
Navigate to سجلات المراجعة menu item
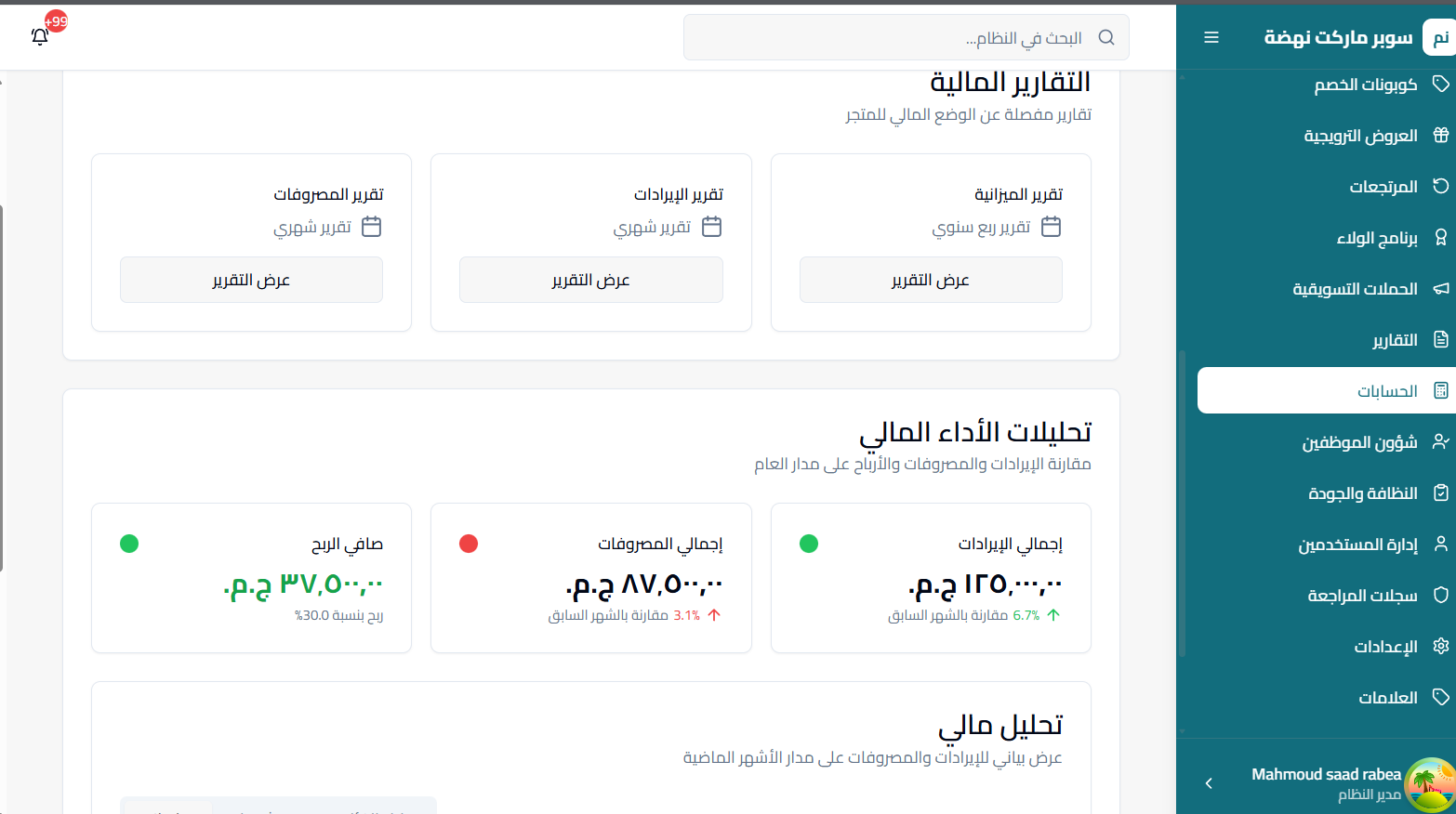1326,595
